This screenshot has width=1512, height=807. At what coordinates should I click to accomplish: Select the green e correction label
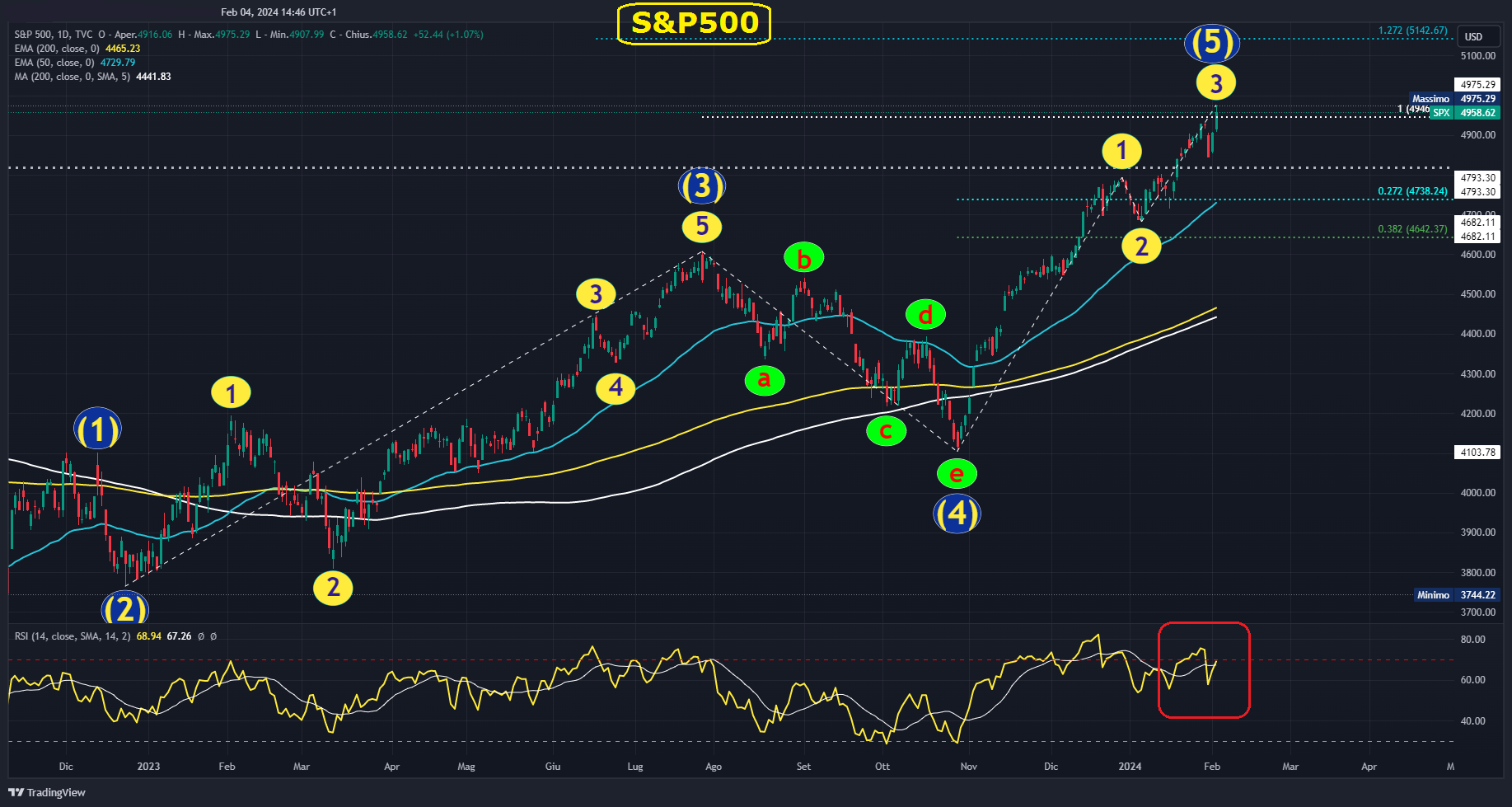(x=957, y=473)
